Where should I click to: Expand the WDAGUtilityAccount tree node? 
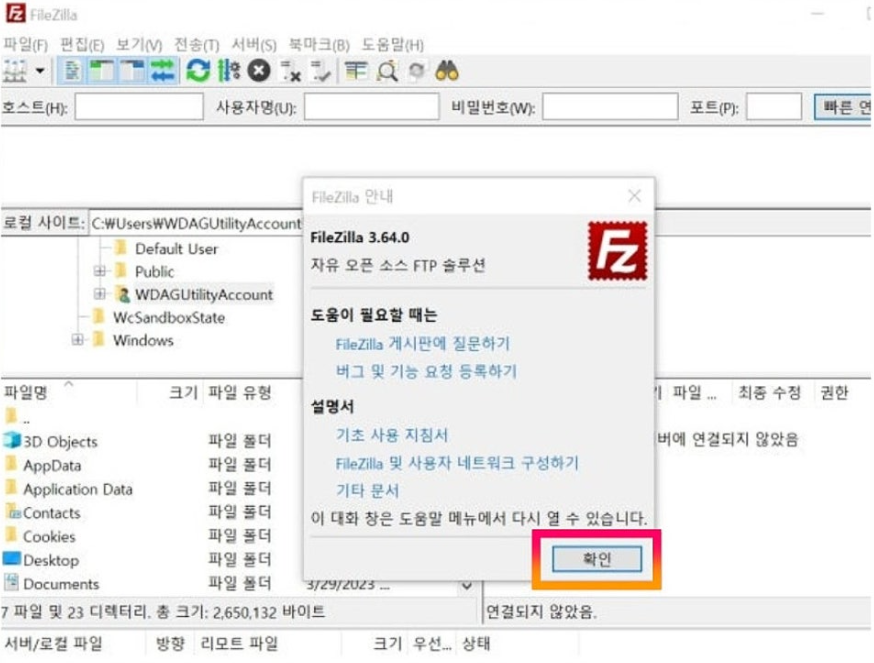[x=100, y=293]
